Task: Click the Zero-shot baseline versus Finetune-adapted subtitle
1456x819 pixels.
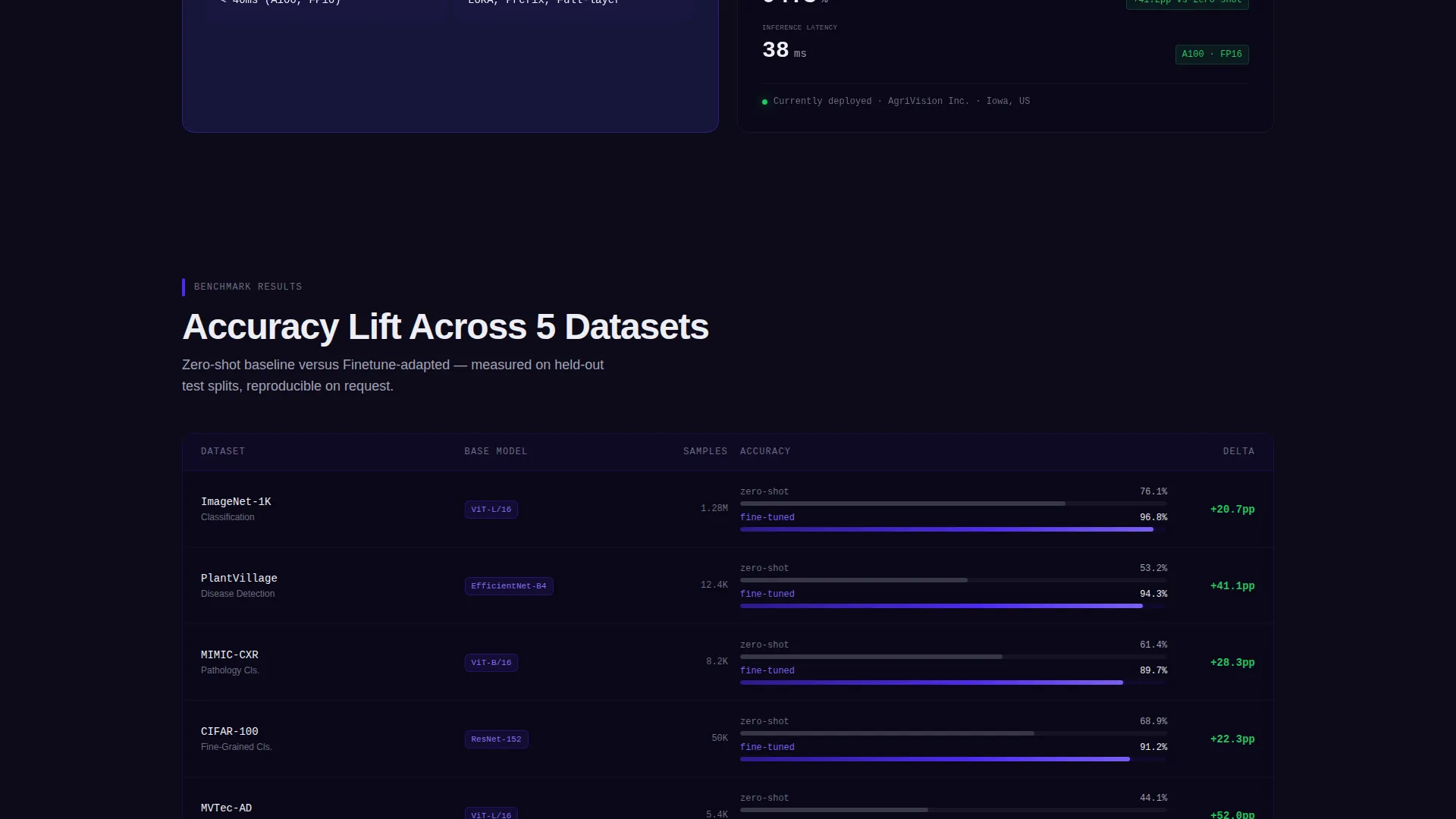Action: coord(393,375)
